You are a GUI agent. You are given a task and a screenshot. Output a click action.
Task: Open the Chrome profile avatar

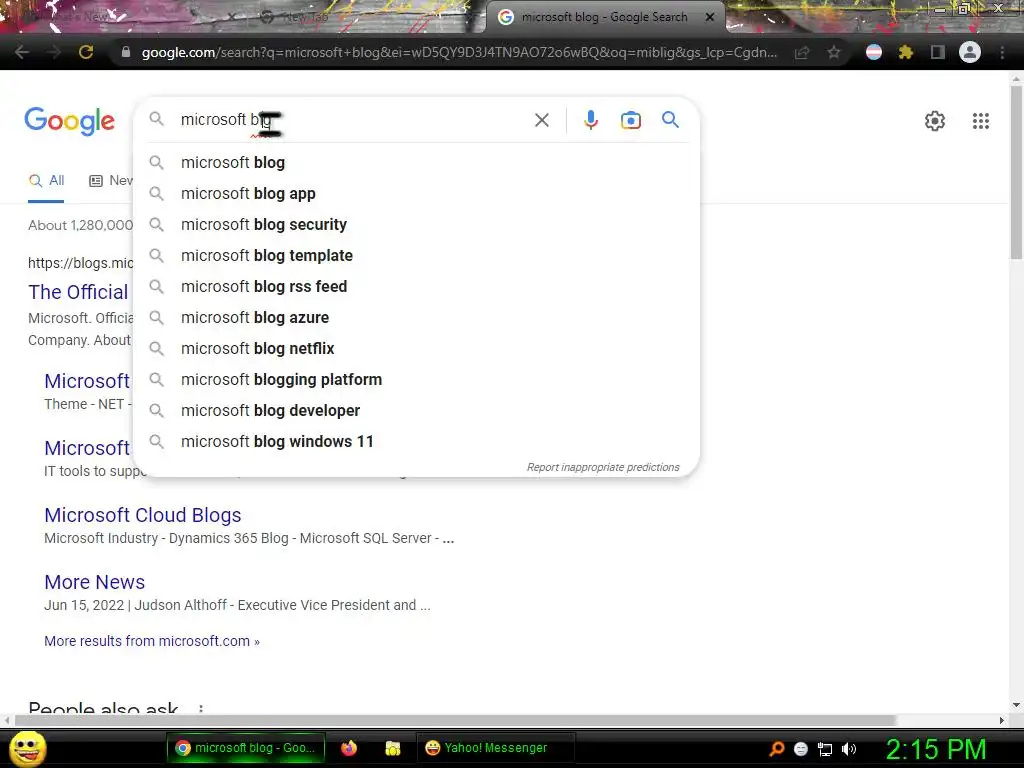pos(970,52)
